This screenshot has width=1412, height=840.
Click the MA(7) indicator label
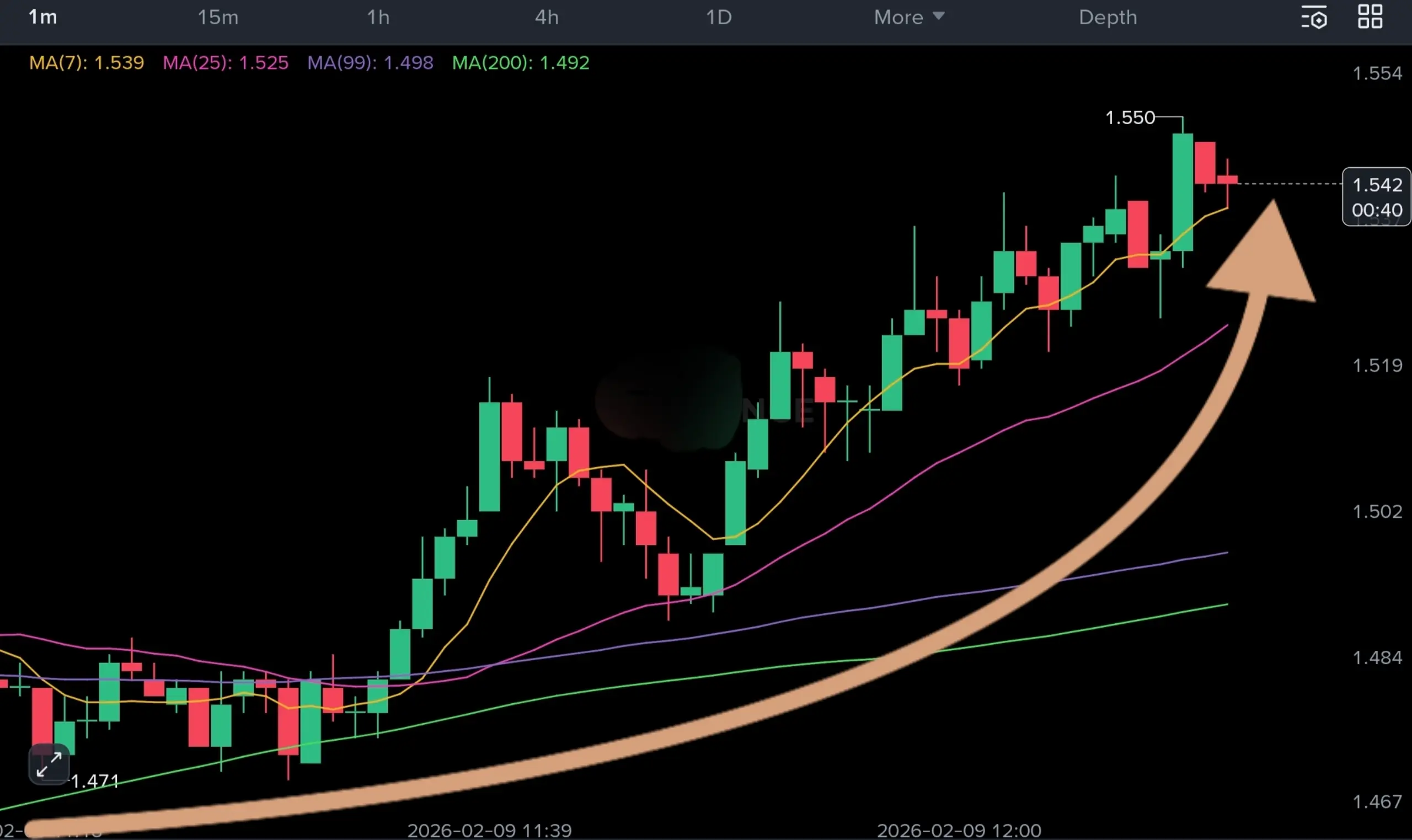click(87, 62)
